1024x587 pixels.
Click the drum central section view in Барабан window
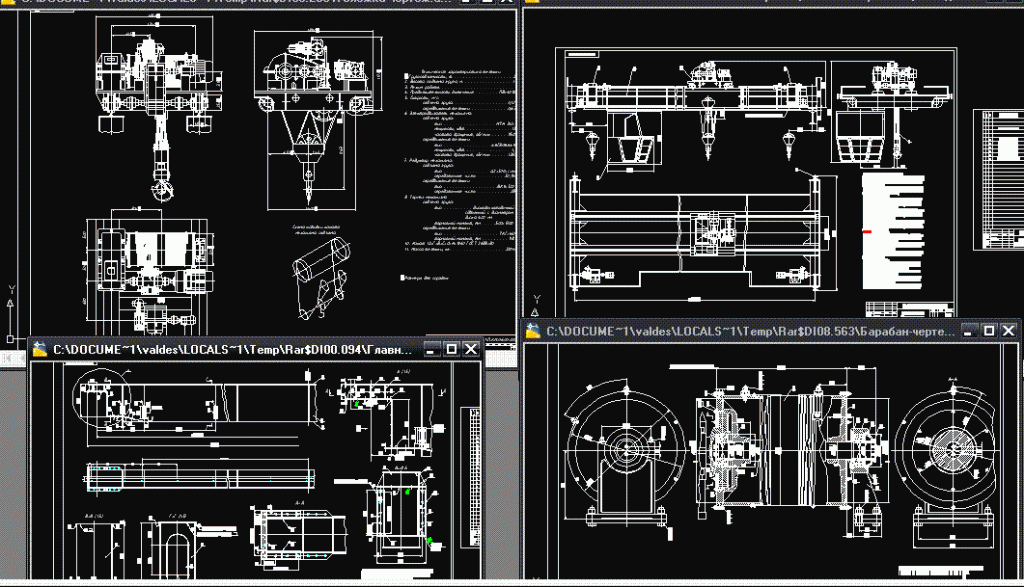790,451
